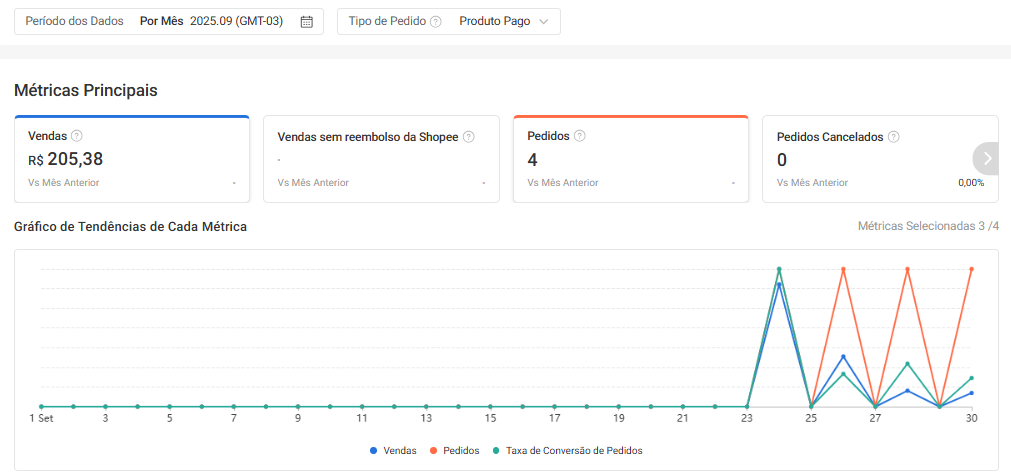The width and height of the screenshot is (1011, 475).
Task: Toggle Pedidos series in chart legend
Action: [460, 451]
